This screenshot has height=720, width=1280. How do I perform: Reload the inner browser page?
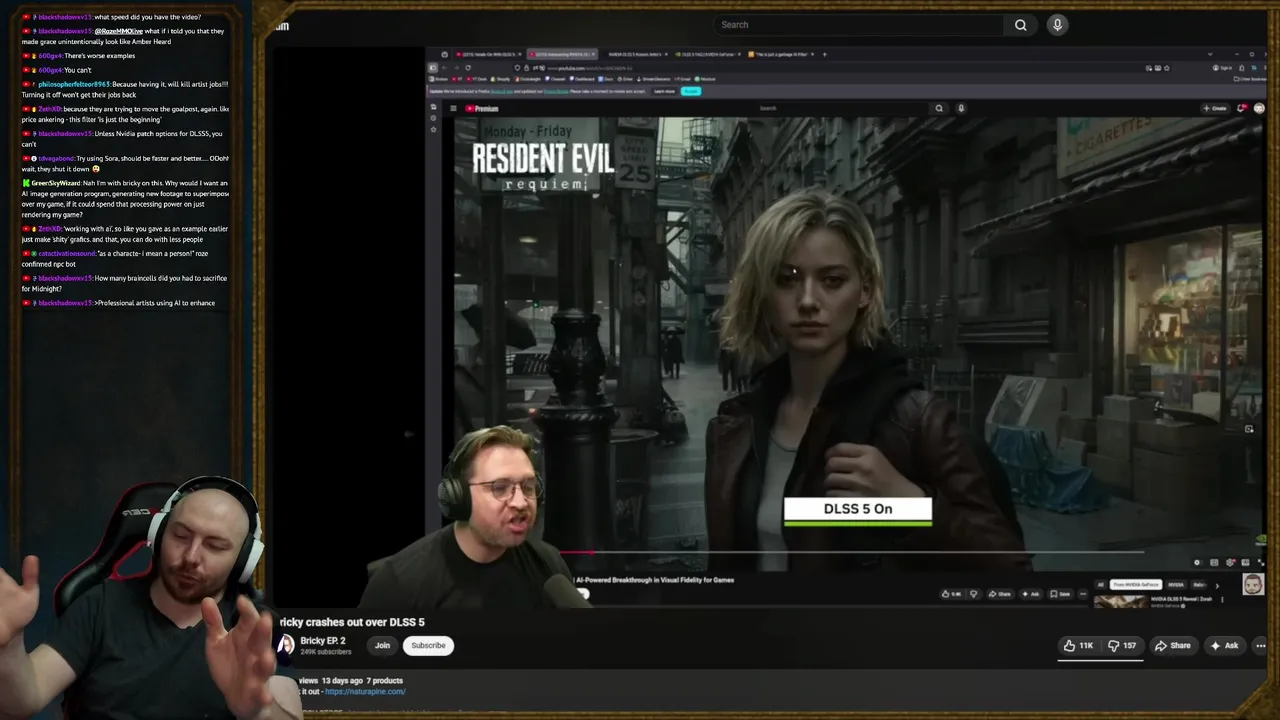(468, 68)
